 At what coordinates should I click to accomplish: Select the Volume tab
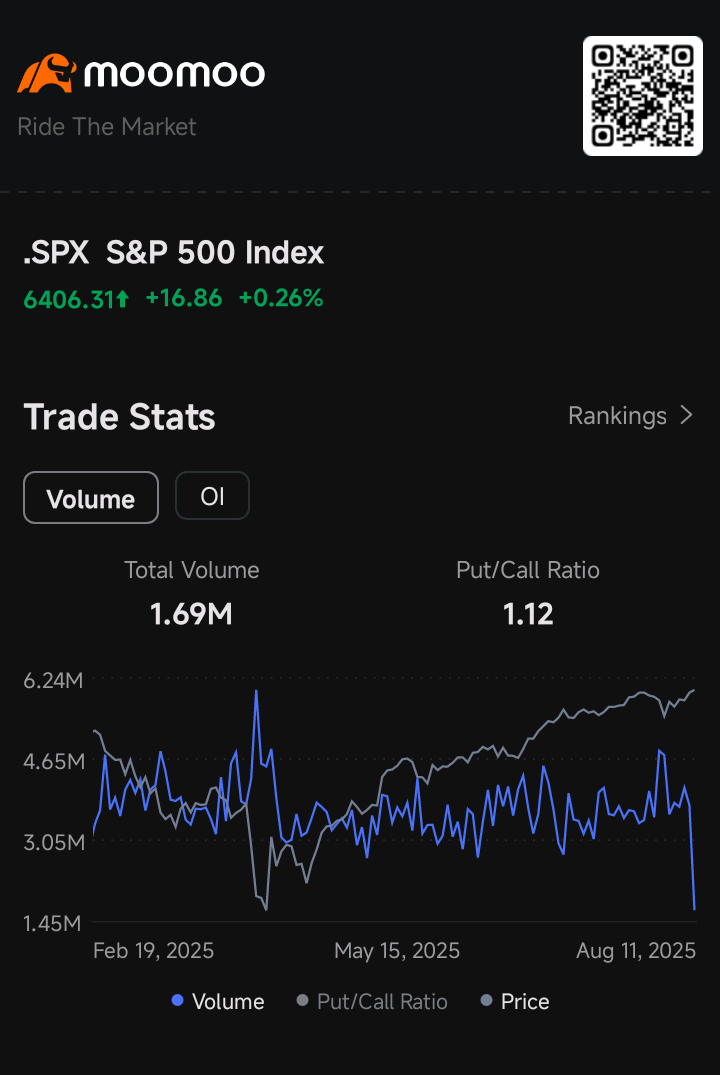tap(91, 498)
